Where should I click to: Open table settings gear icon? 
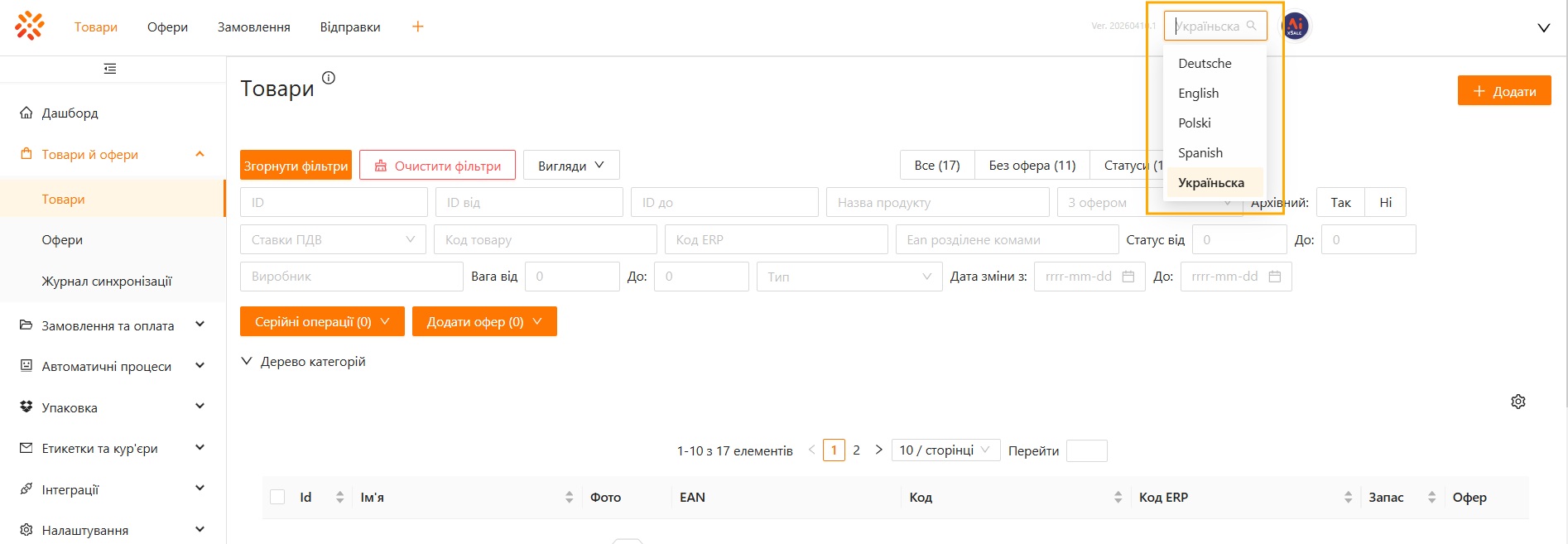[1517, 402]
